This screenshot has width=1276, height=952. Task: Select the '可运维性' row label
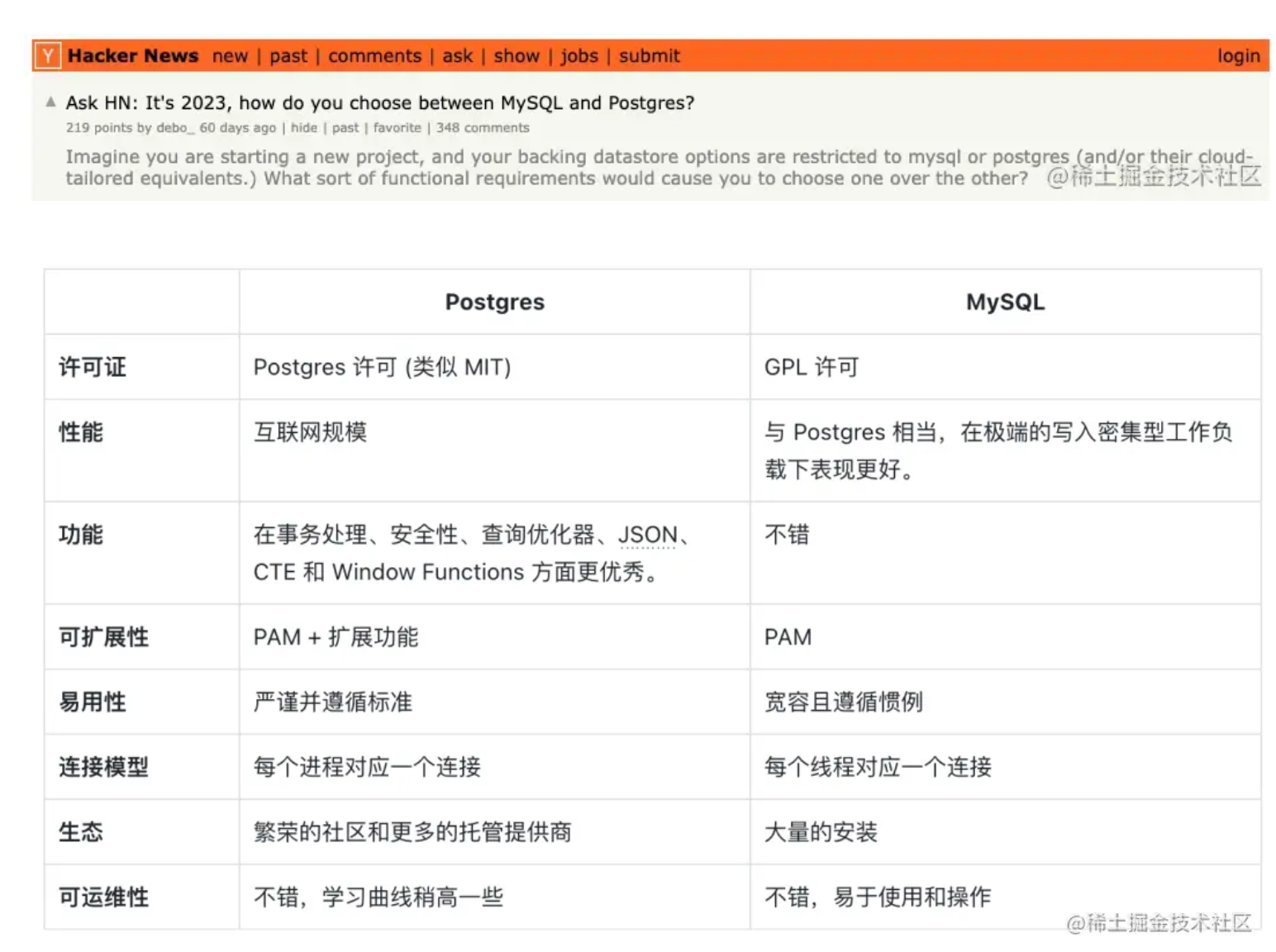103,897
